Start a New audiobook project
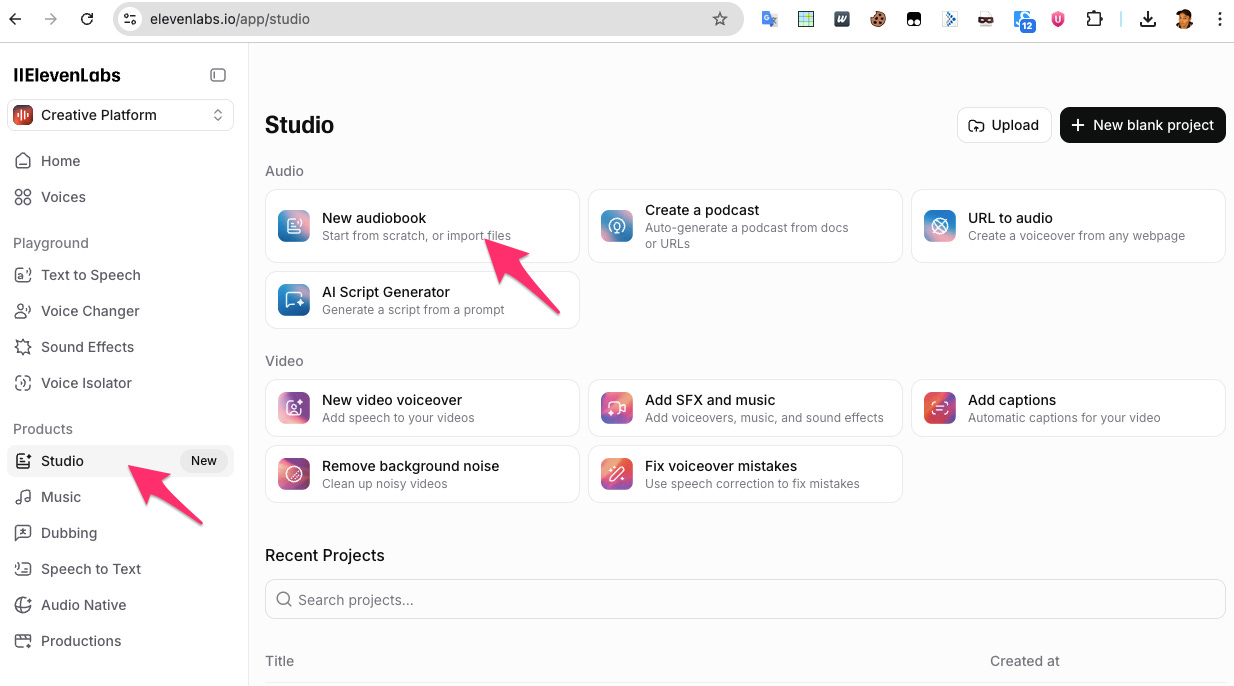This screenshot has height=686, width=1234. 422,226
